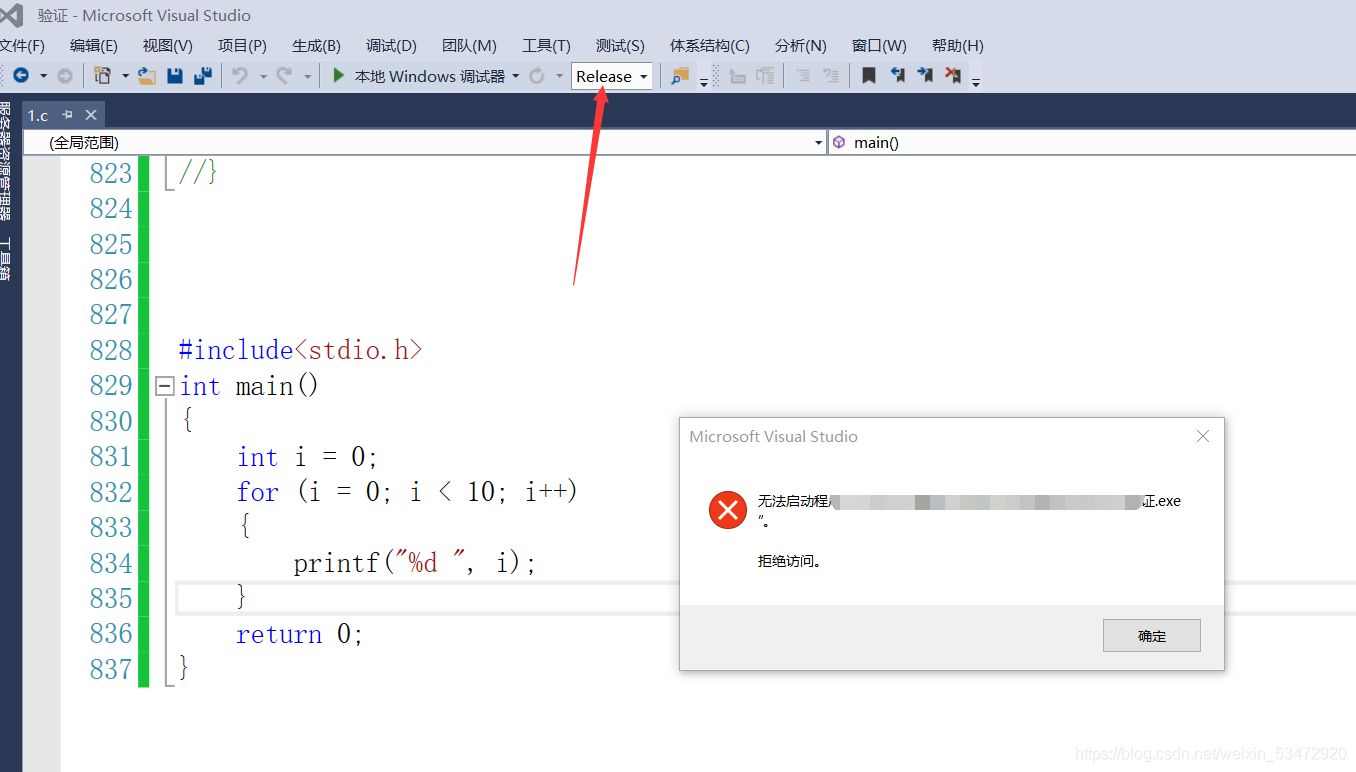Expand the refresh browser dropdown arrow
Image resolution: width=1356 pixels, height=772 pixels.
click(x=560, y=76)
